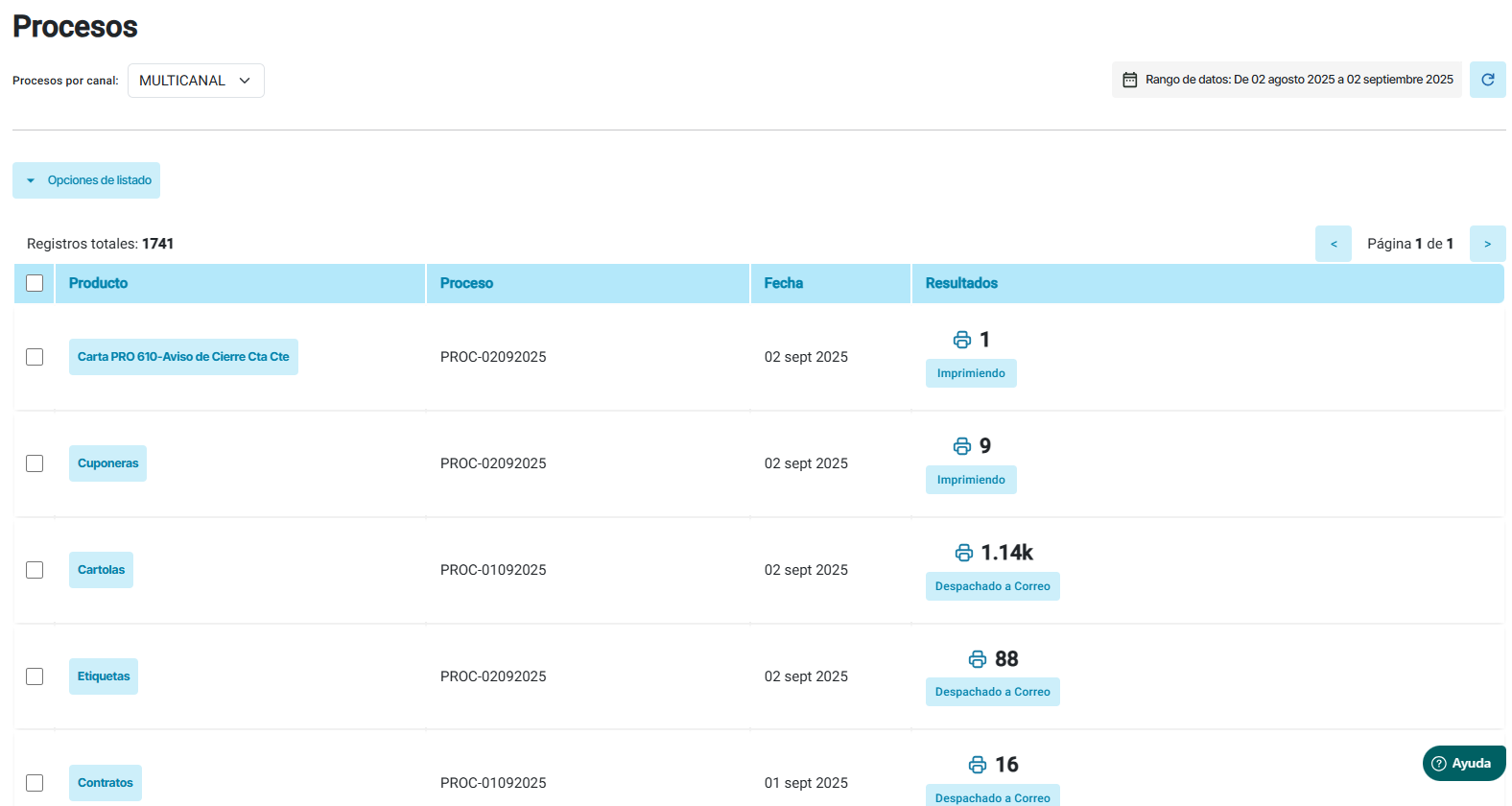
Task: Click printer icon in Cartolas row
Action: tap(964, 553)
